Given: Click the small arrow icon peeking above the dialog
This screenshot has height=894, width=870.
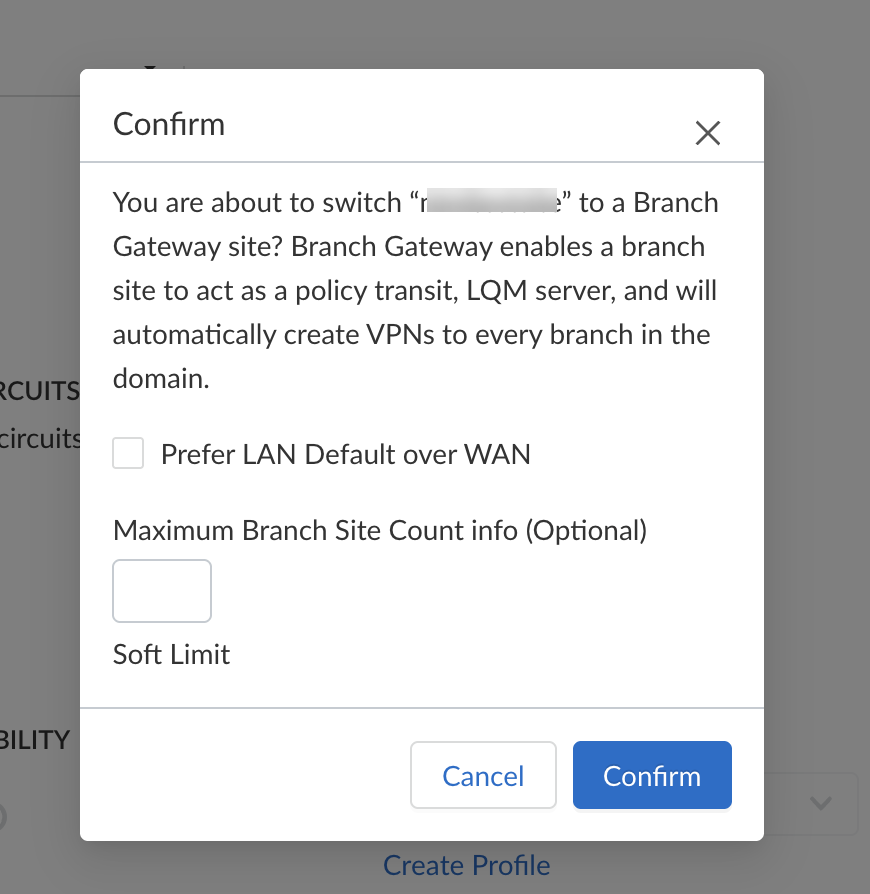Looking at the screenshot, I should pos(151,68).
